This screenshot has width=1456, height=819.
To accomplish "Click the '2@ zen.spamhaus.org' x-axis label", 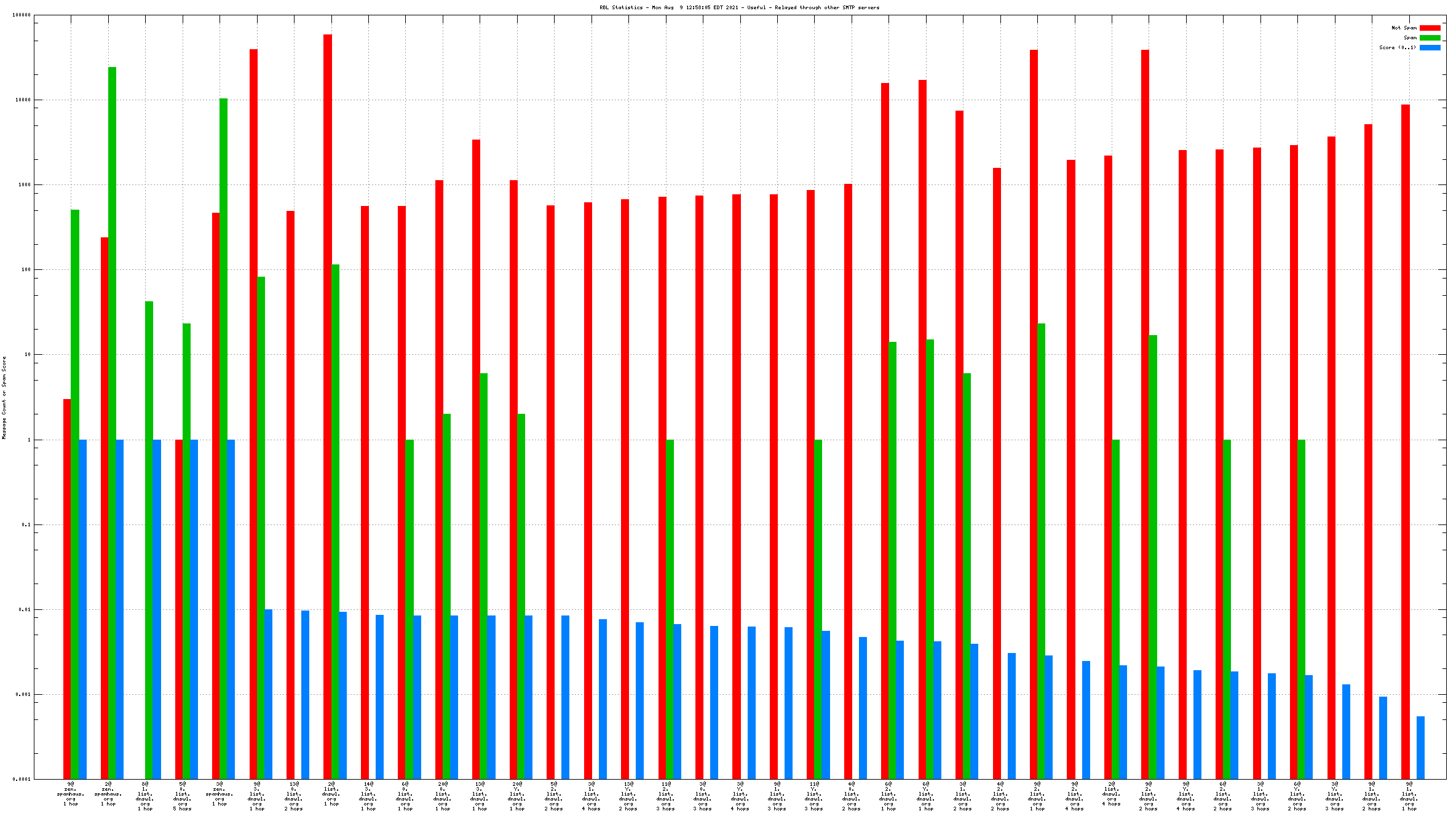I will click(108, 794).
